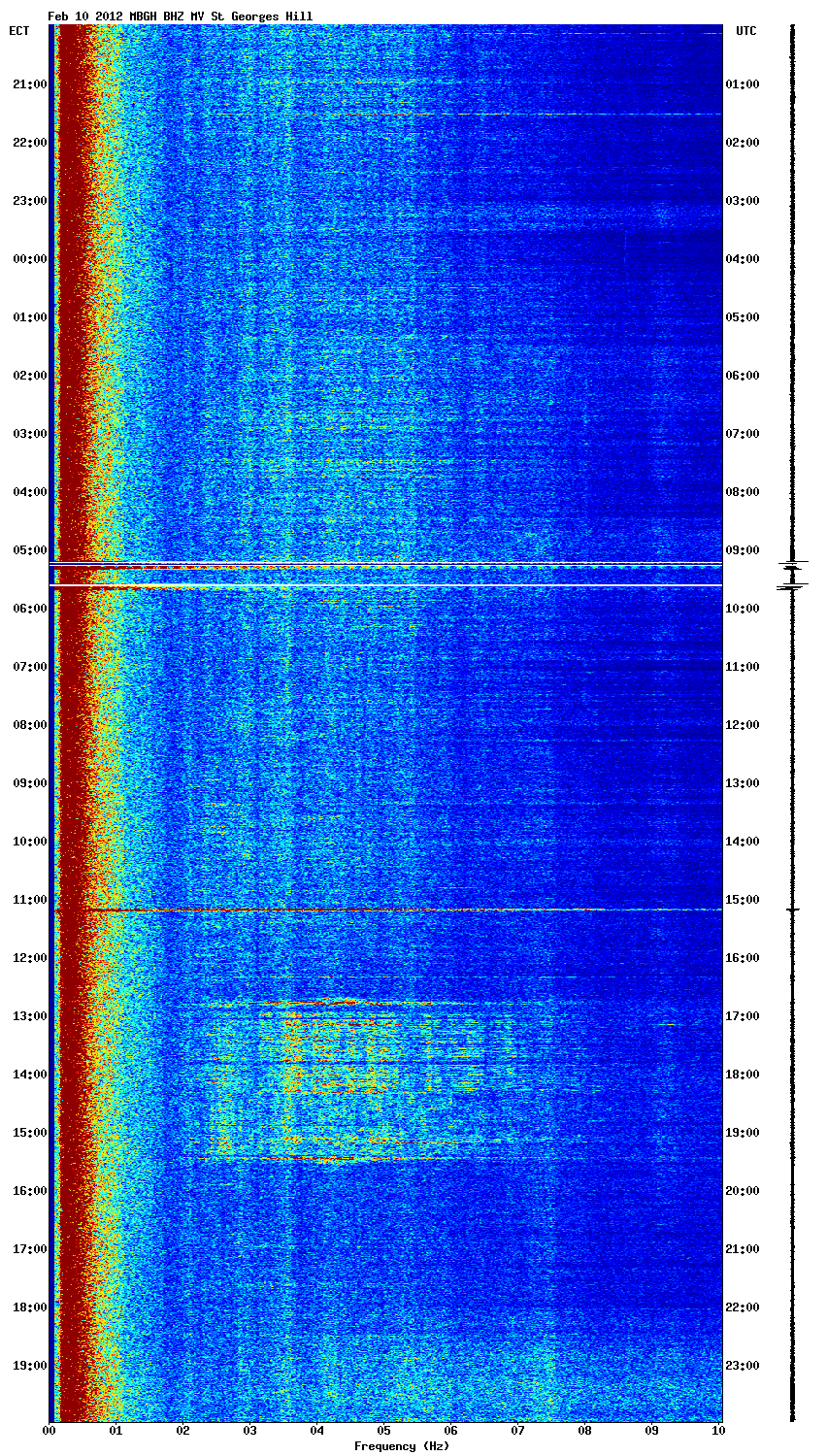Click the 05 tick on the frequency axis
The image size is (827, 1456).
tap(384, 1431)
